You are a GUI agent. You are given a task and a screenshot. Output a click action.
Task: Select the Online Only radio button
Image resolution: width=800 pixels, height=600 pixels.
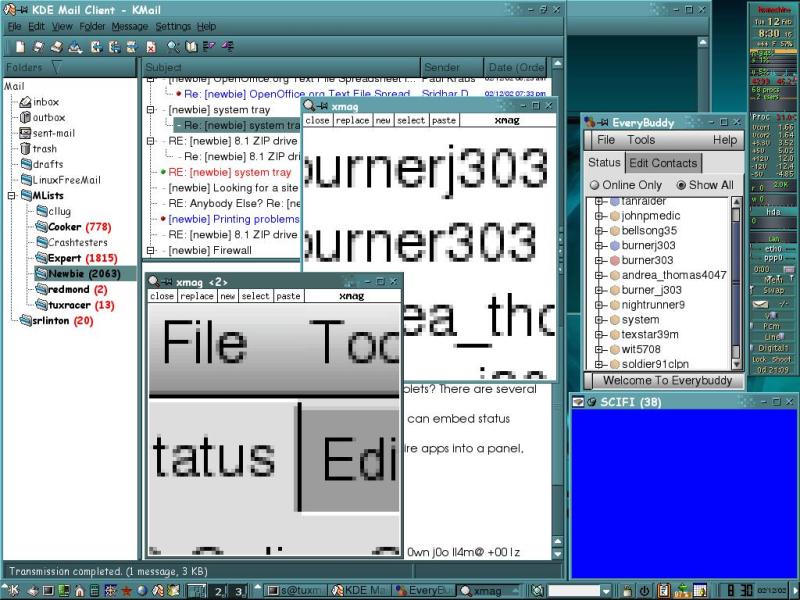click(x=594, y=185)
